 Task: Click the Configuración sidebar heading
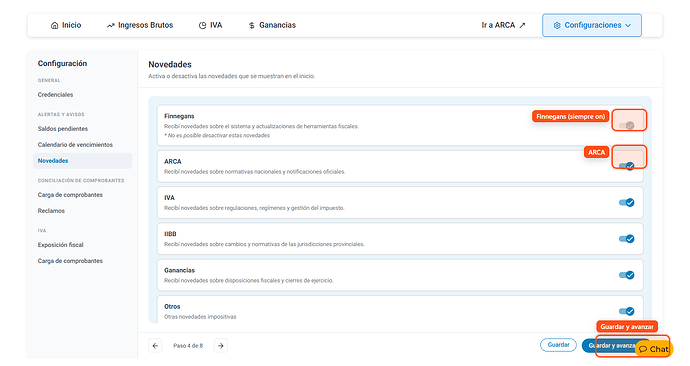click(x=62, y=63)
